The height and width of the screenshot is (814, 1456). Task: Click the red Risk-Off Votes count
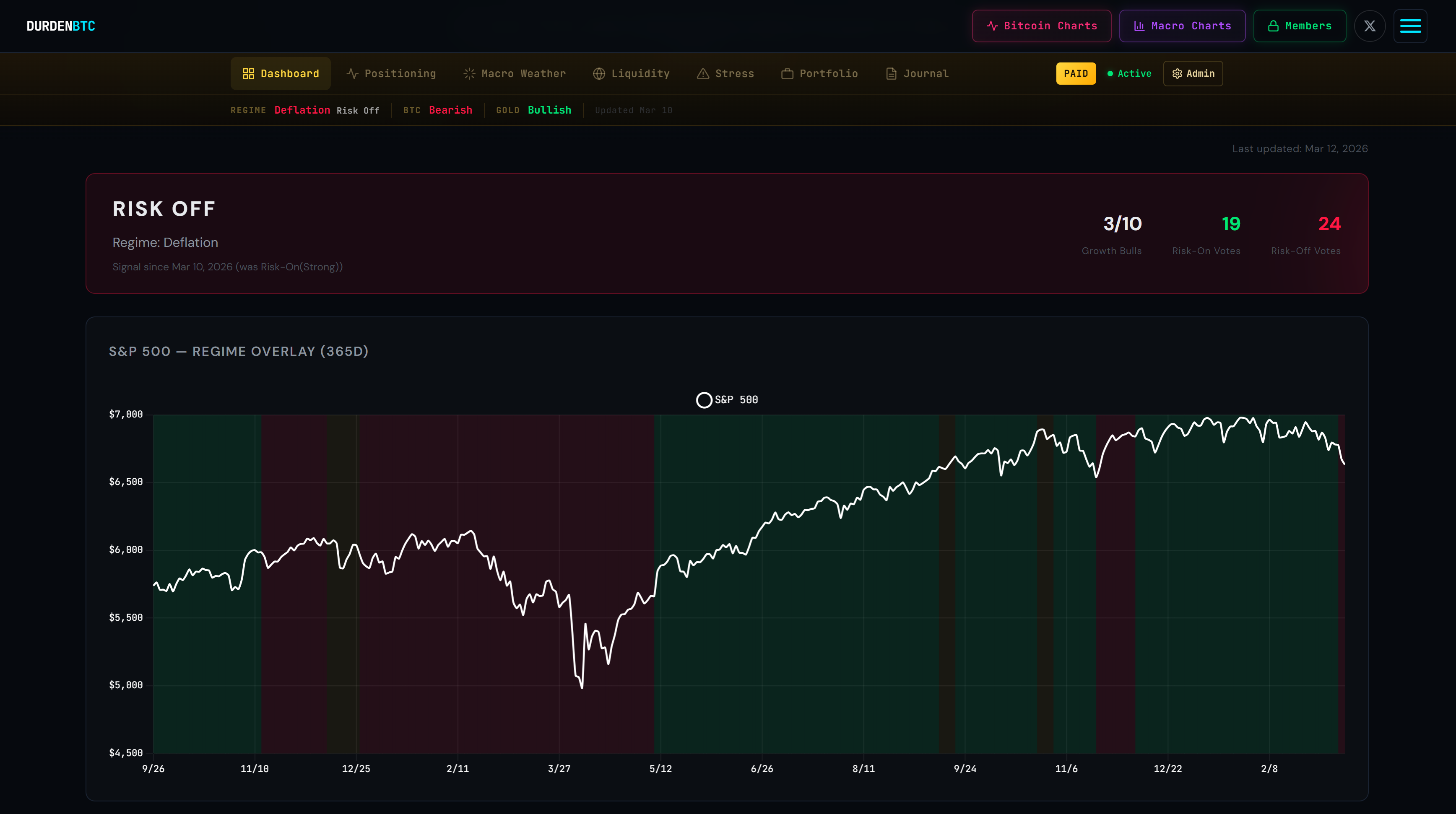(1329, 224)
